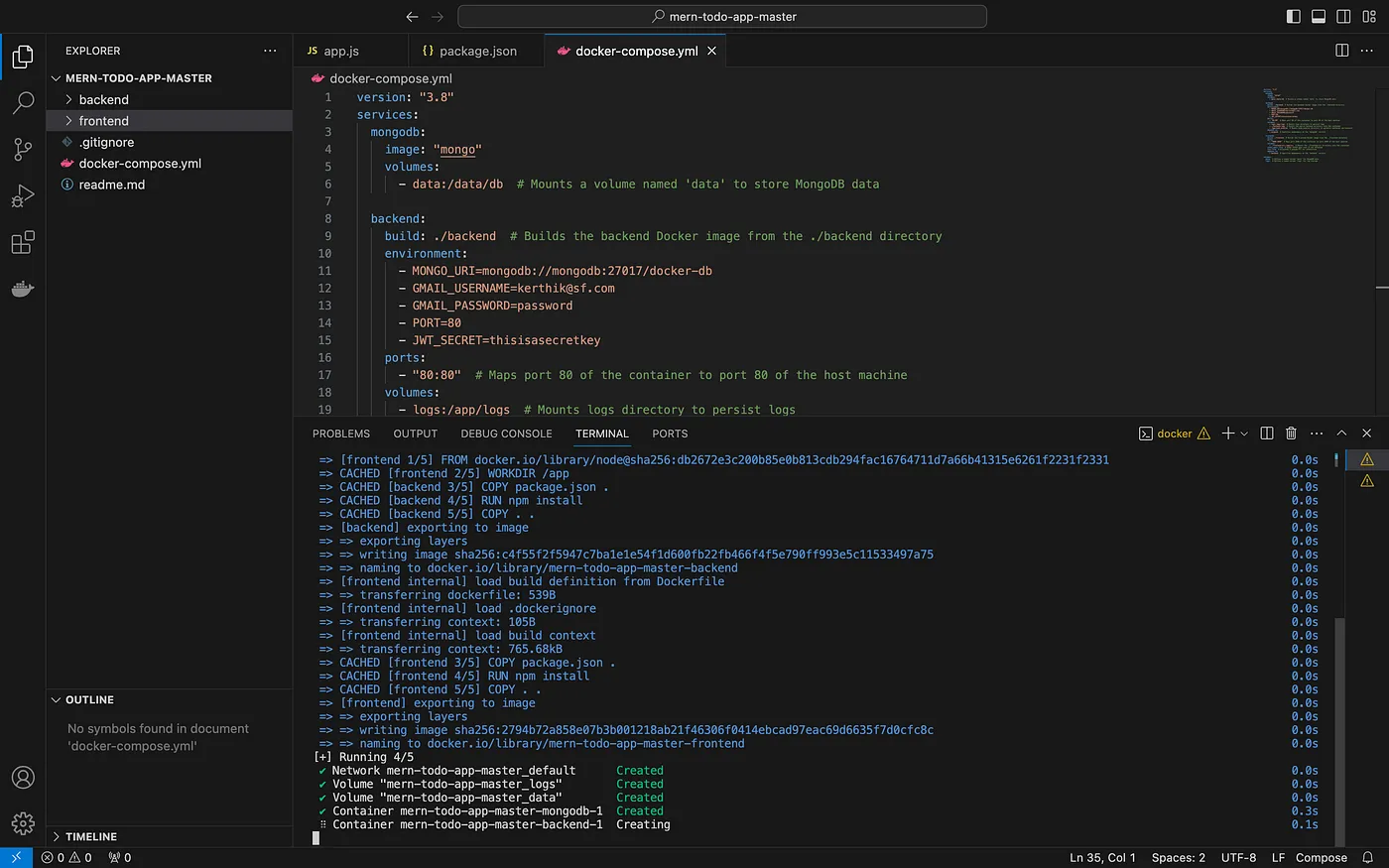Switch to the Output panel tab
This screenshot has height=868, width=1389.
pos(416,434)
